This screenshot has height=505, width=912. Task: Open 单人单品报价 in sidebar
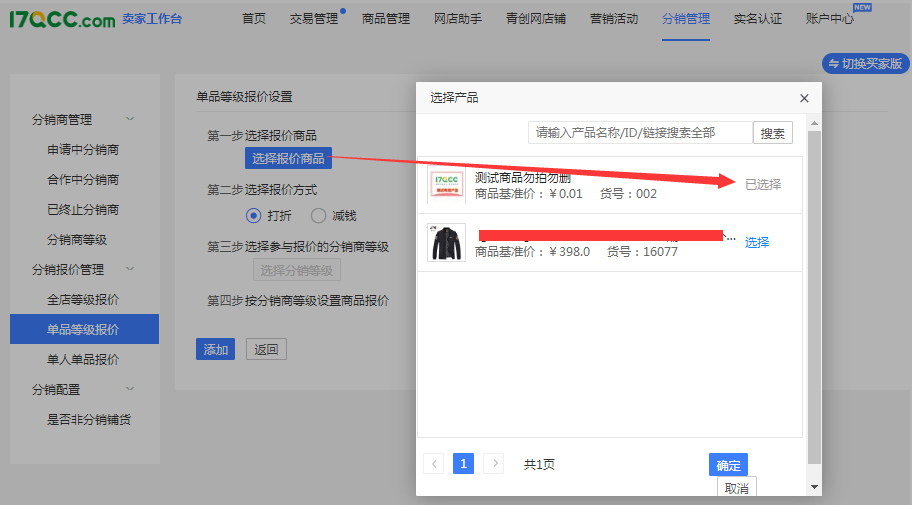pyautogui.click(x=83, y=360)
